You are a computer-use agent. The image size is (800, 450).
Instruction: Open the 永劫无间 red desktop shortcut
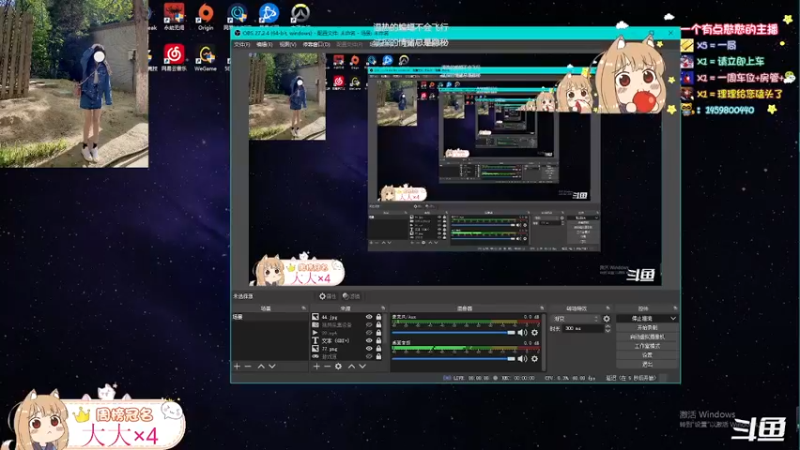point(174,16)
